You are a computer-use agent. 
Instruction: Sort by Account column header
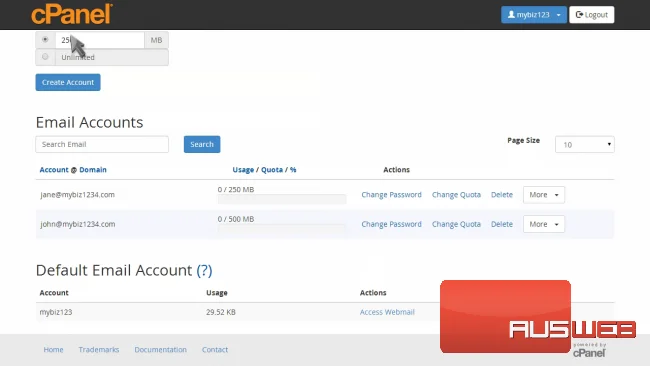click(x=54, y=170)
